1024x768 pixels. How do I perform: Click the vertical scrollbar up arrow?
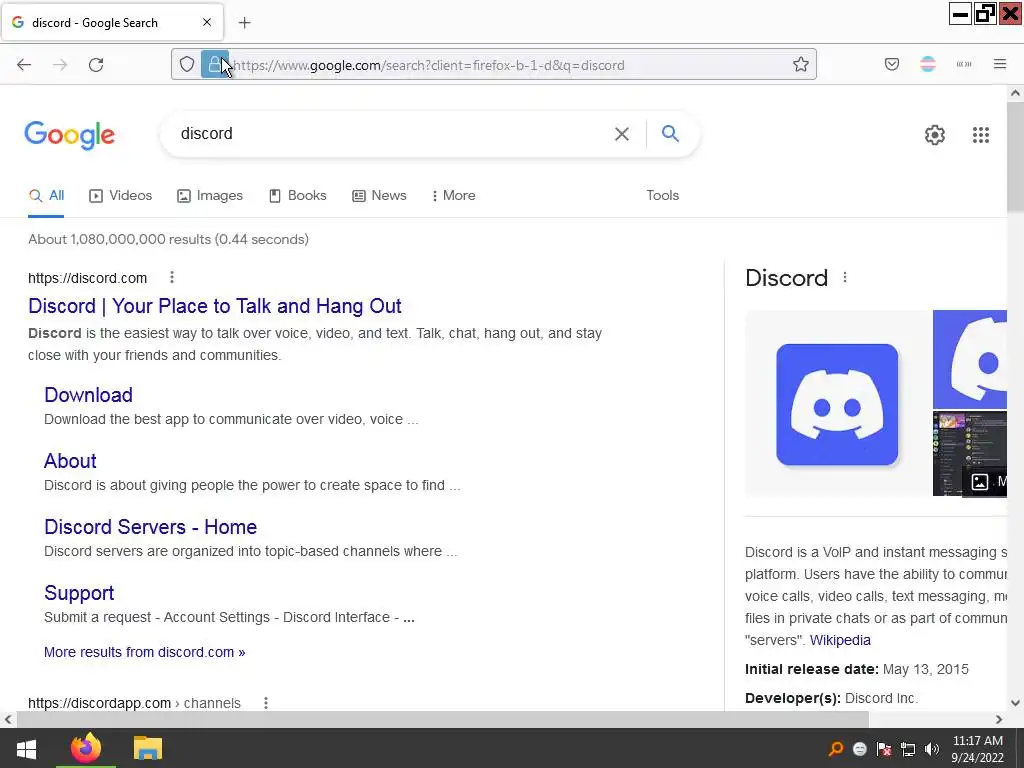tap(1016, 93)
